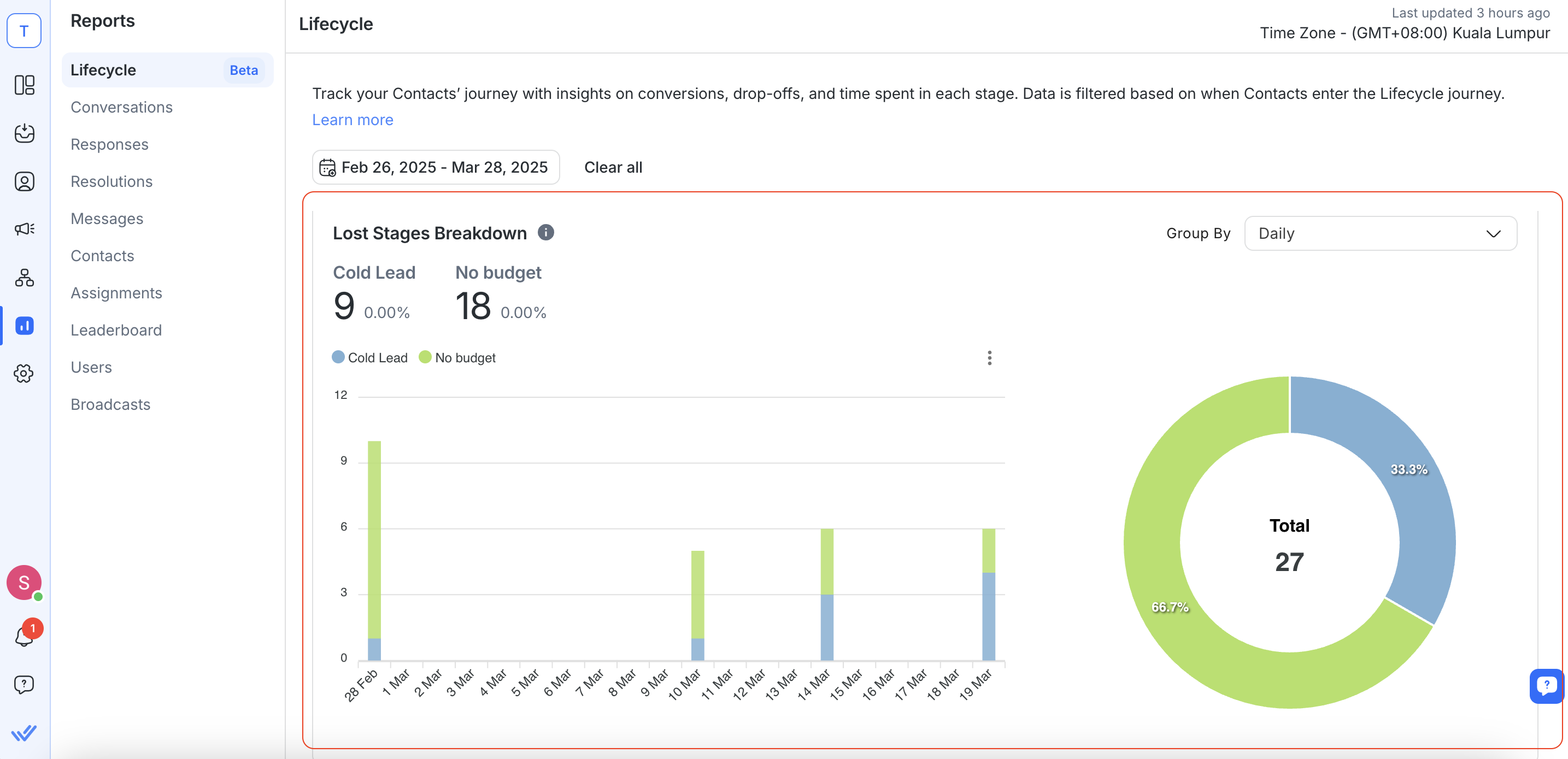Select the Leaderboard report
Viewport: 1568px width, 759px height.
click(116, 330)
